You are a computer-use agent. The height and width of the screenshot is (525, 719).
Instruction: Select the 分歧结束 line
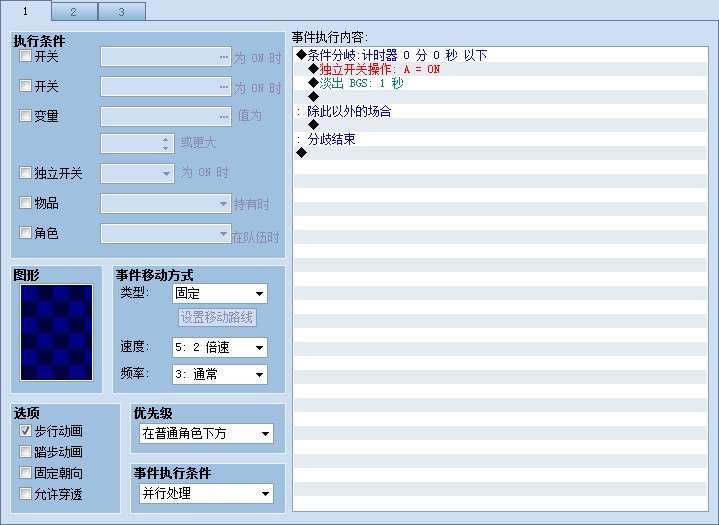500,139
